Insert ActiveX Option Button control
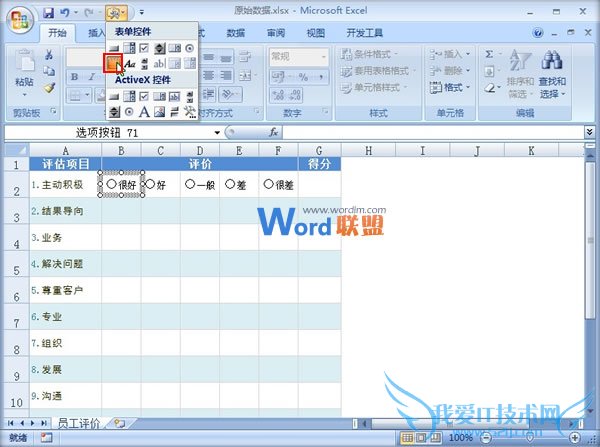 129,112
